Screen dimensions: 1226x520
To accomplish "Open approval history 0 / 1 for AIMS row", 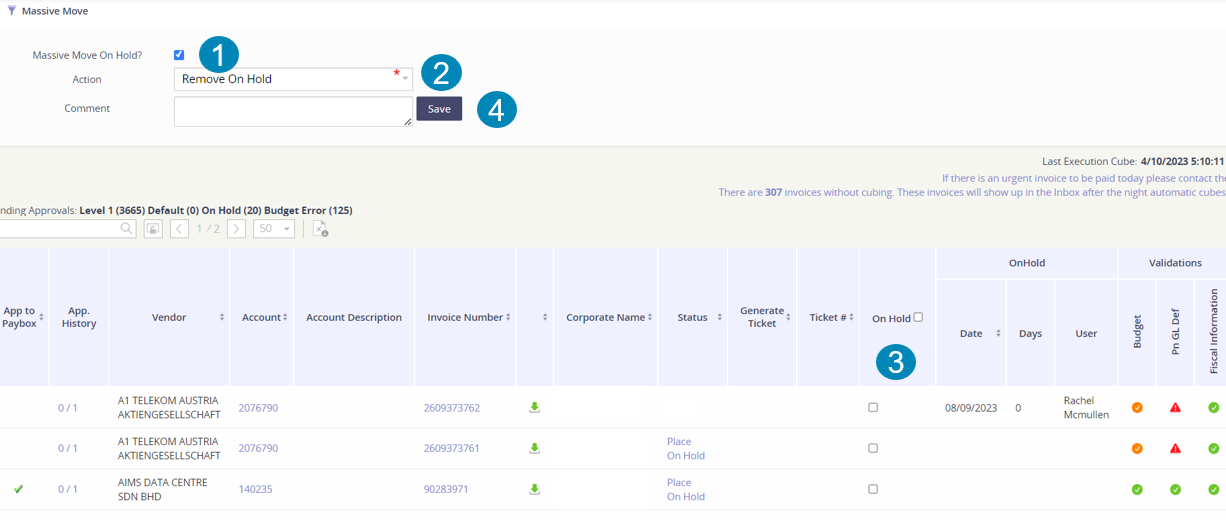I will click(68, 489).
